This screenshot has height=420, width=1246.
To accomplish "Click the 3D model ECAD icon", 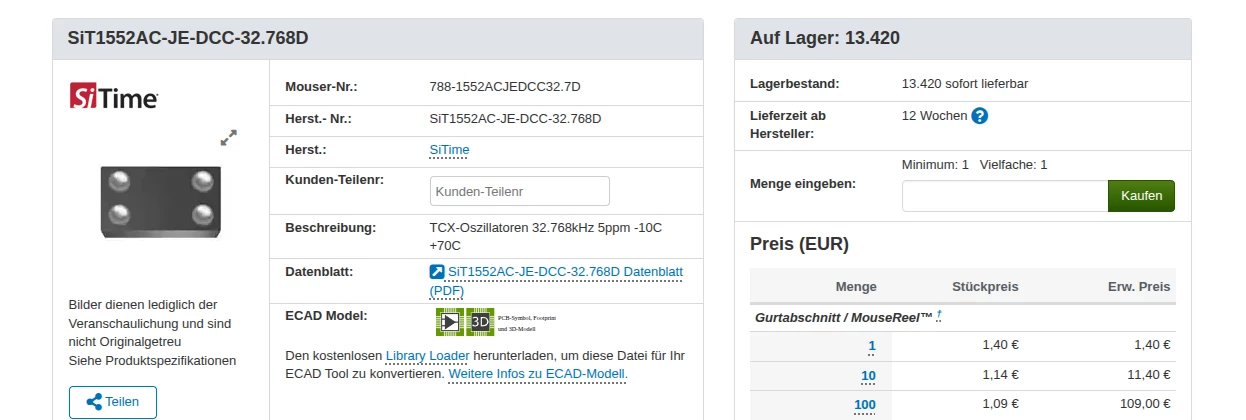I will pos(480,321).
